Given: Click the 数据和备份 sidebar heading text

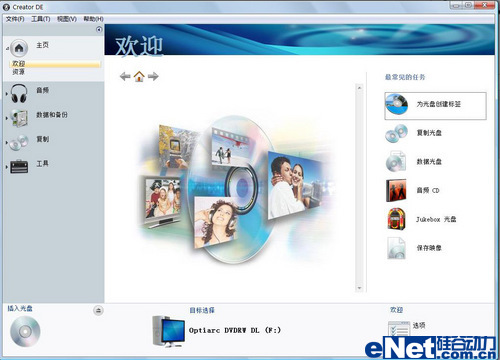Looking at the screenshot, I should [52, 115].
